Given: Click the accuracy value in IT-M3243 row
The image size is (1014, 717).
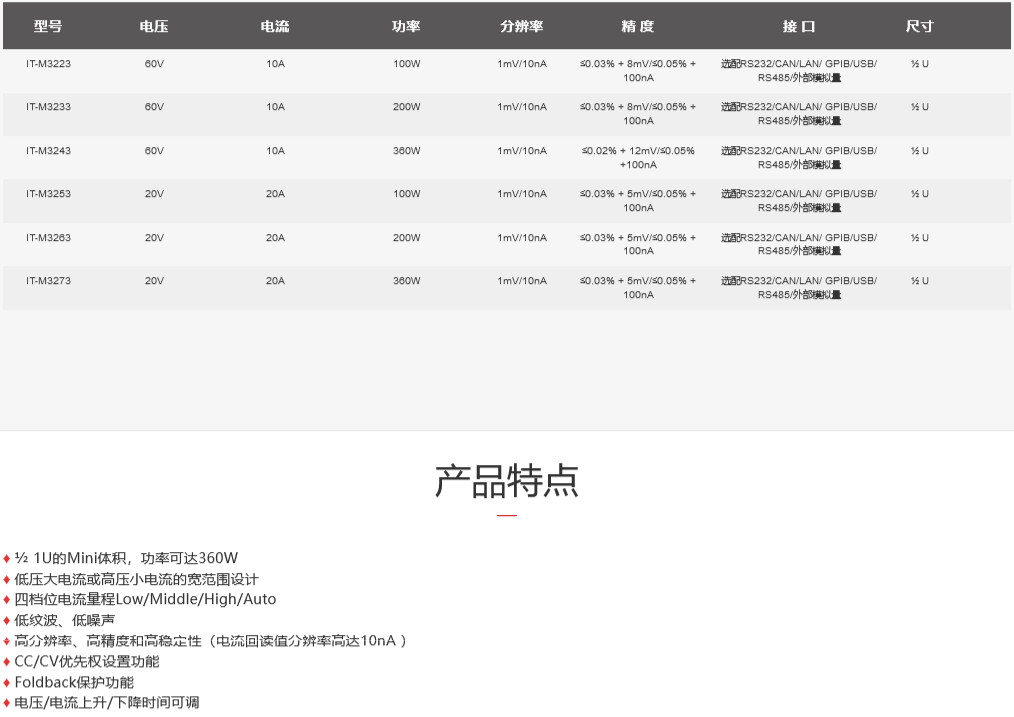Looking at the screenshot, I should point(638,158).
